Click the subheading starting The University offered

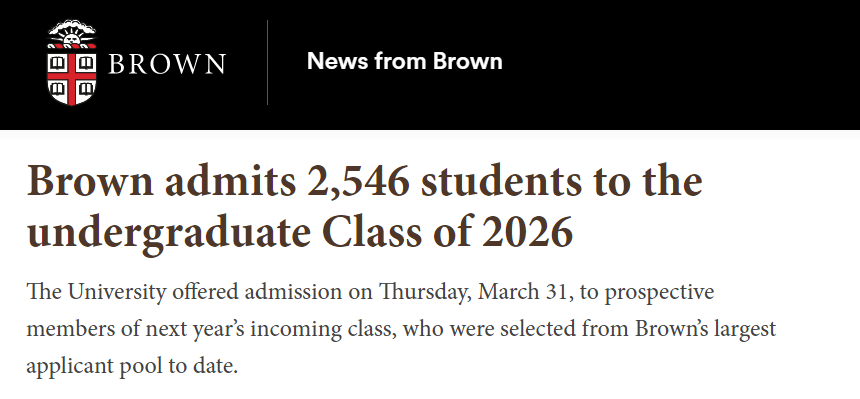[x=401, y=328]
